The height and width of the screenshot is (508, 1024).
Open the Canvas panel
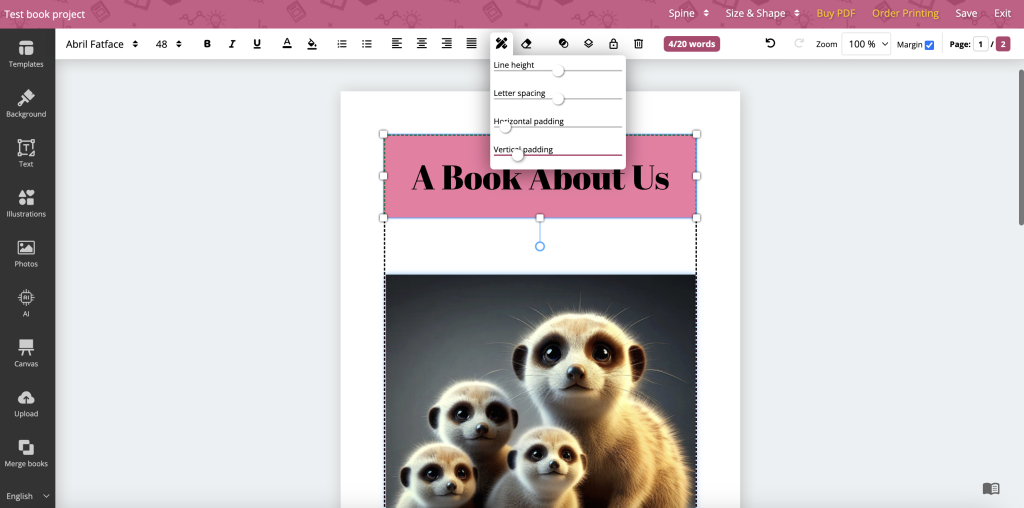(x=26, y=353)
